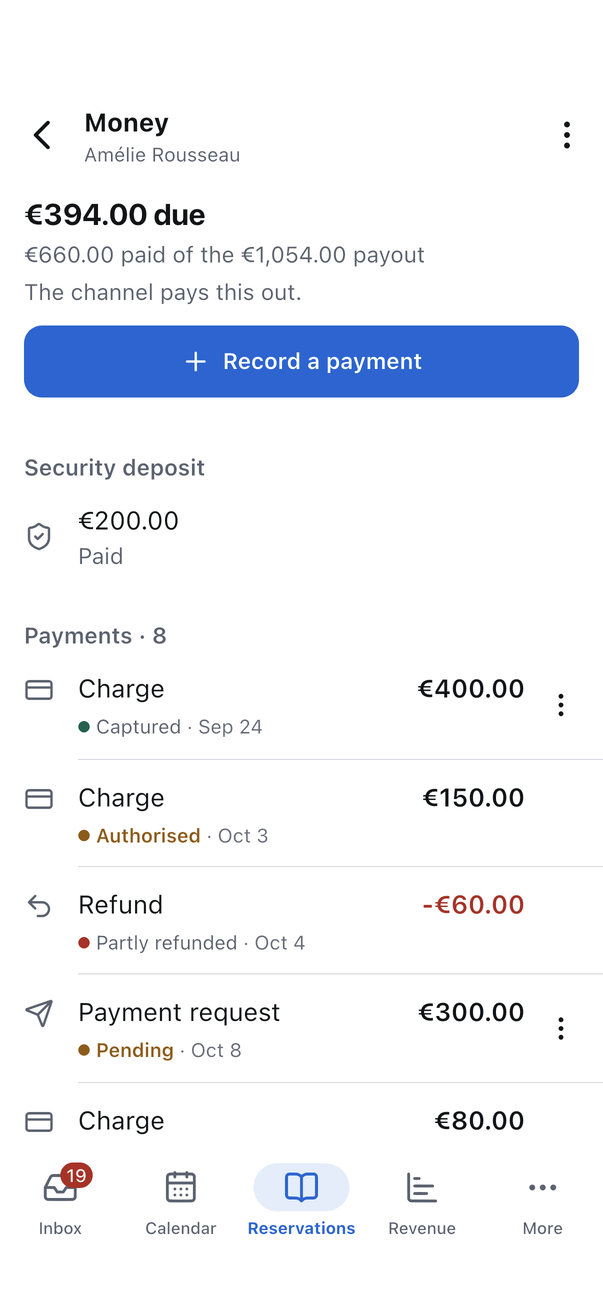Open options for the €400.00 charge
The image size is (603, 1311).
pos(561,705)
